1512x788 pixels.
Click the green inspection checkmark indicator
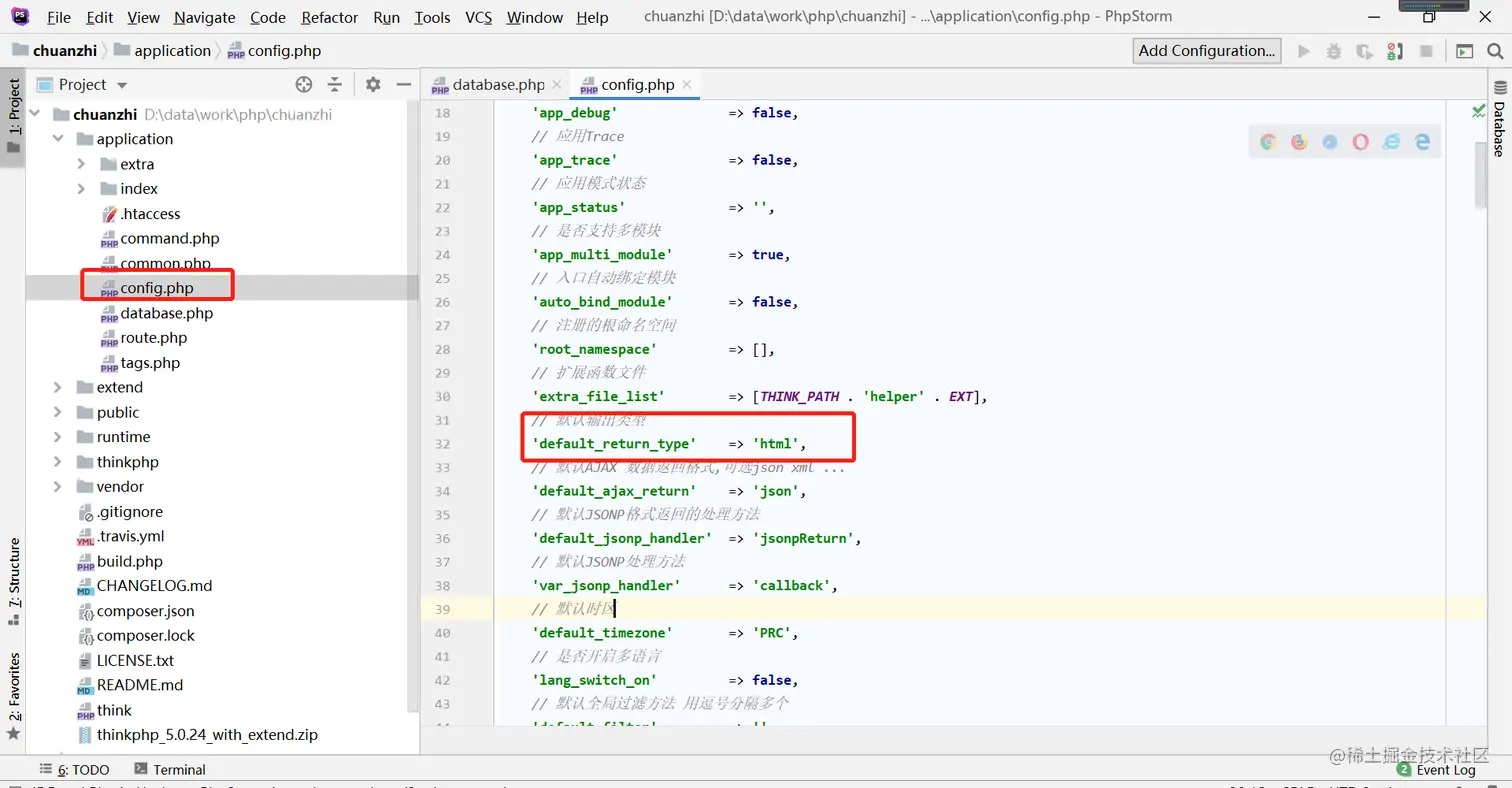click(1479, 111)
